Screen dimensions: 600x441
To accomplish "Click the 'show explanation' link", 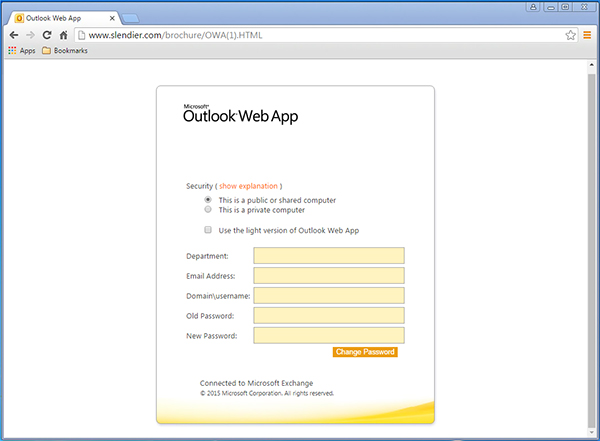I will [x=248, y=186].
